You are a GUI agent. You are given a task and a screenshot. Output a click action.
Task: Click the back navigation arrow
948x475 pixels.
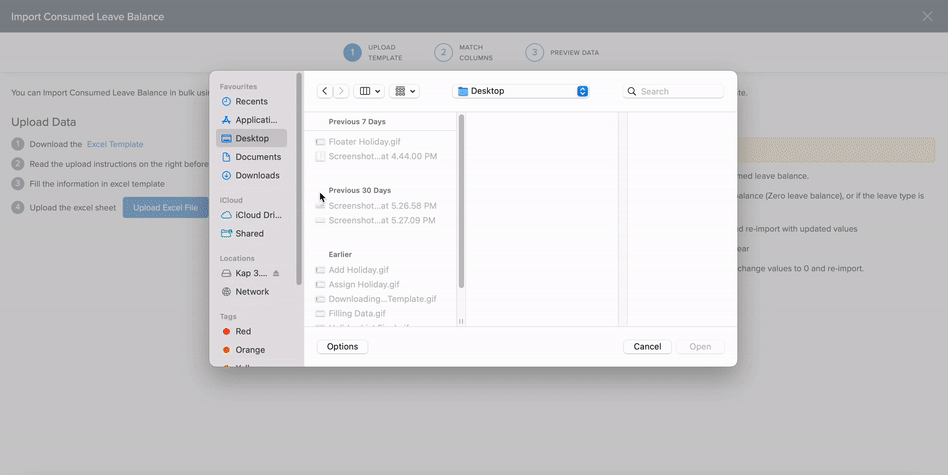pyautogui.click(x=325, y=91)
